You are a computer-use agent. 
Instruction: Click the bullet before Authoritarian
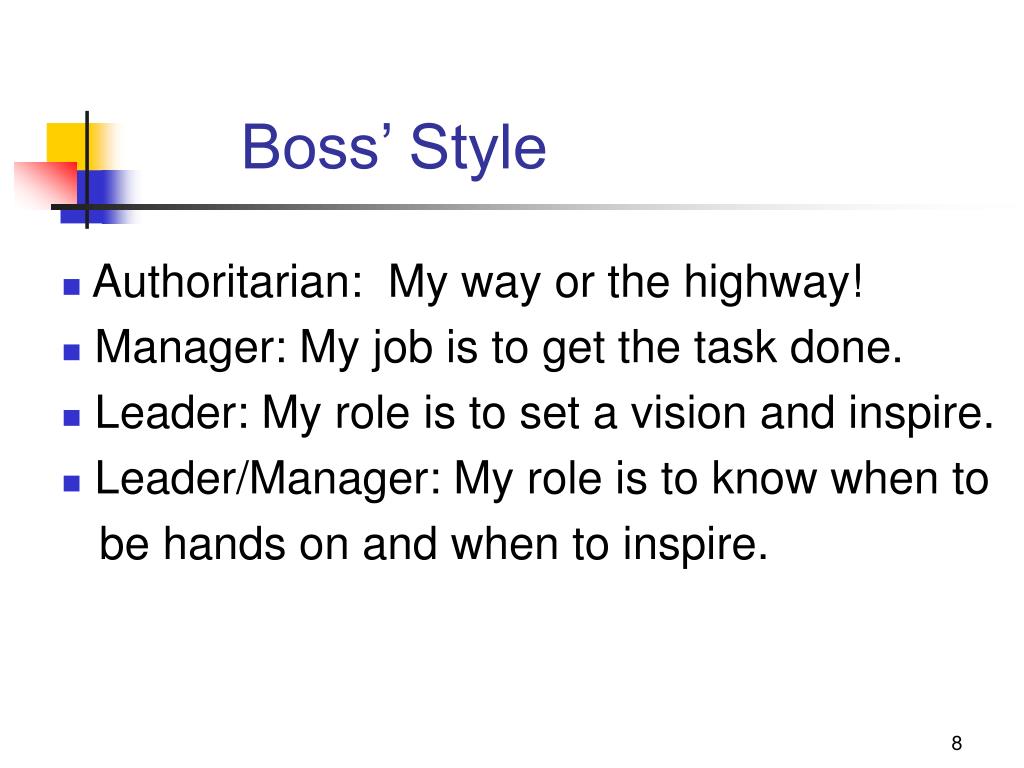(72, 287)
